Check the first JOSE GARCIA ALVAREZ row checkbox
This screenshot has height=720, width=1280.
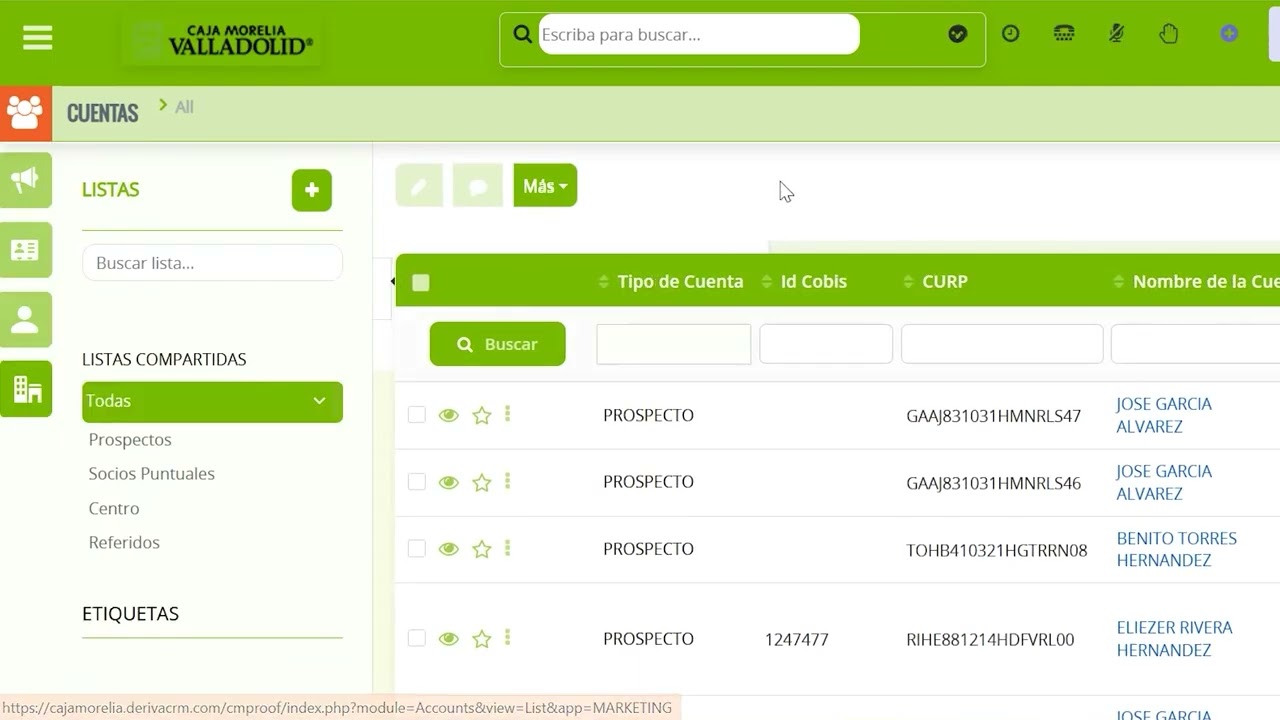coord(417,415)
